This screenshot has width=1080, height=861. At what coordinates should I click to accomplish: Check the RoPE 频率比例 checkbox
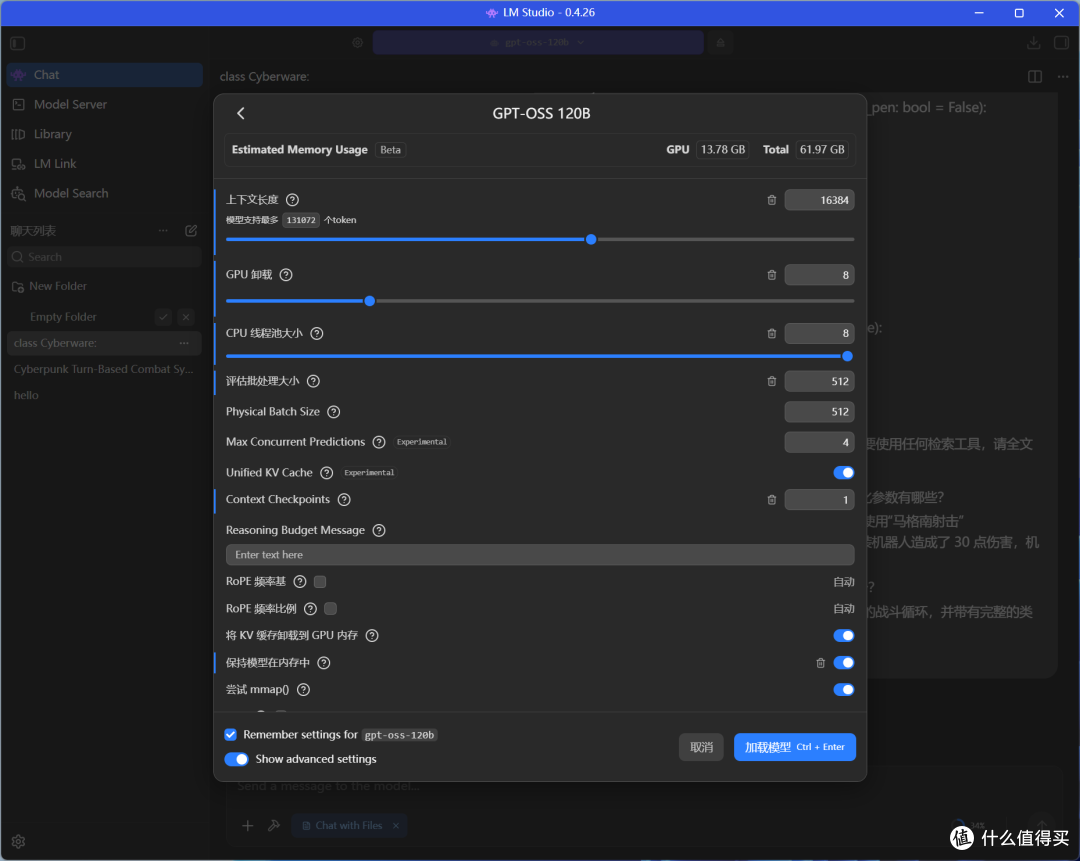331,609
